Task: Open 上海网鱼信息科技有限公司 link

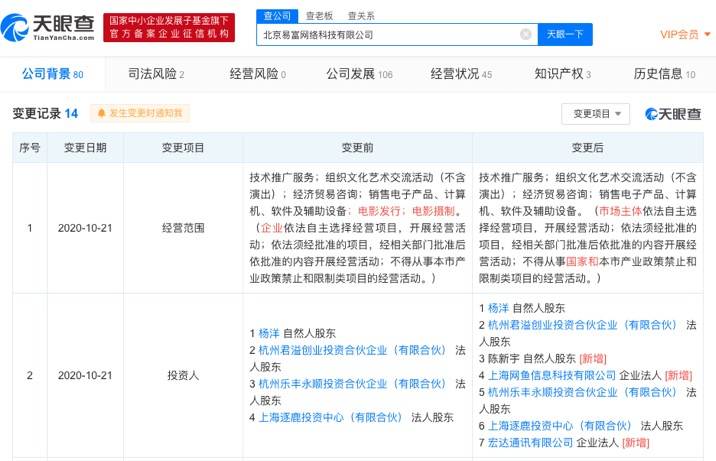Action: (552, 376)
